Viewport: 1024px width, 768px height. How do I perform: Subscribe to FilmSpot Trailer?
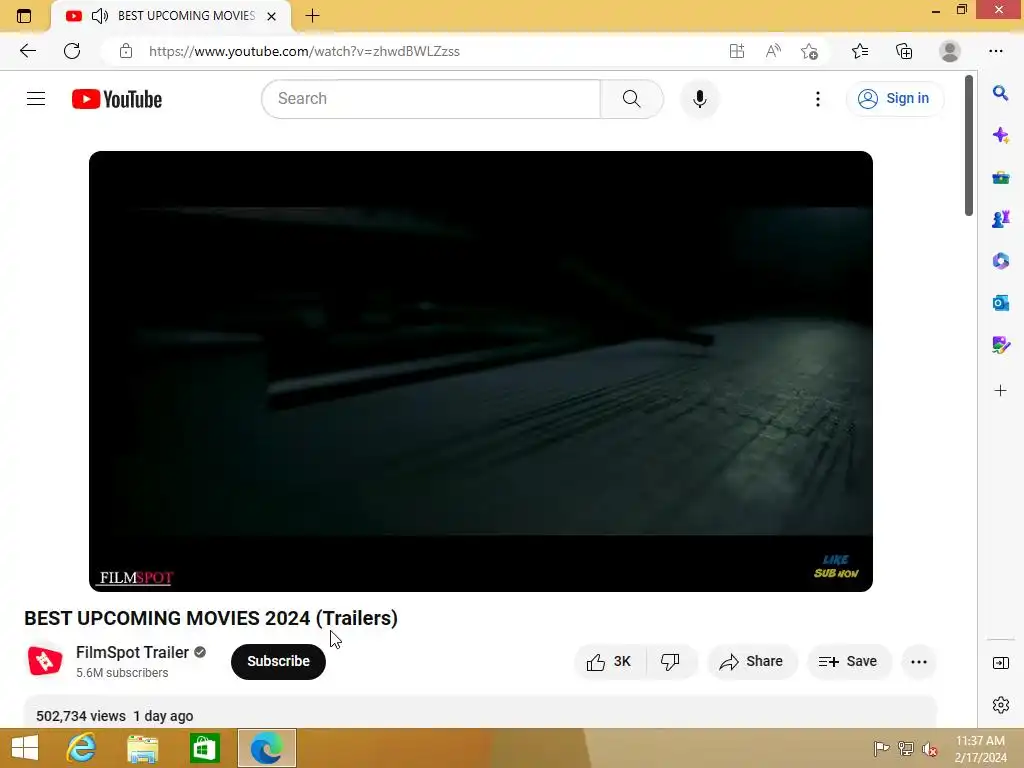(278, 661)
